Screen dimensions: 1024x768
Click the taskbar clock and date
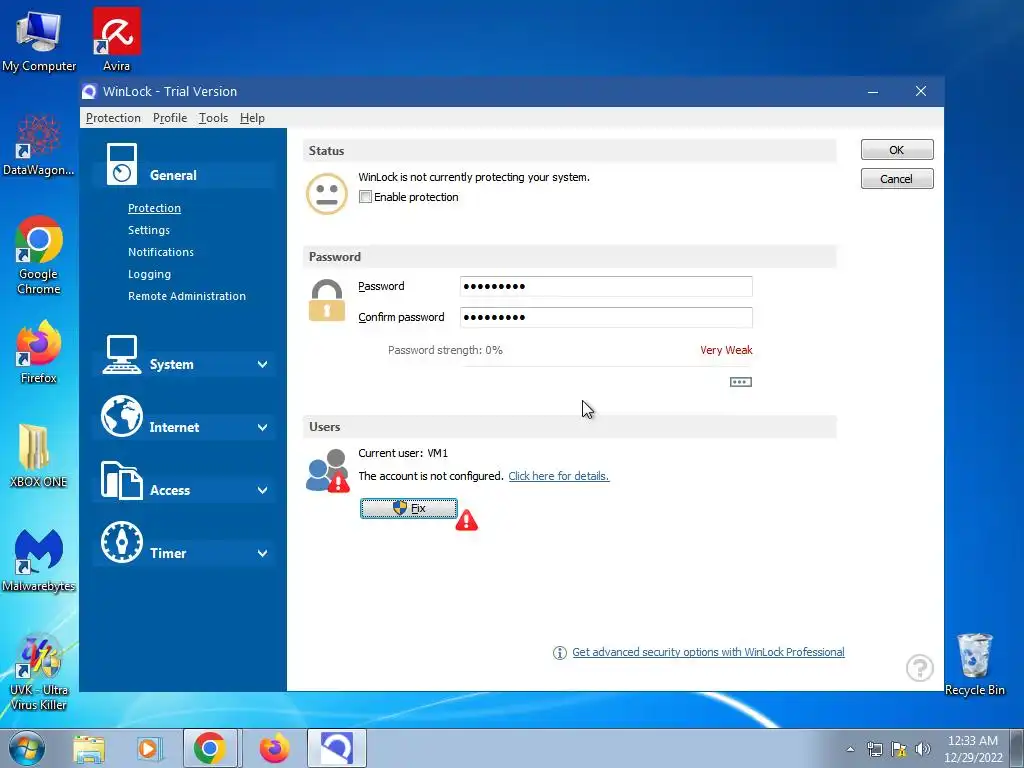tap(973, 749)
